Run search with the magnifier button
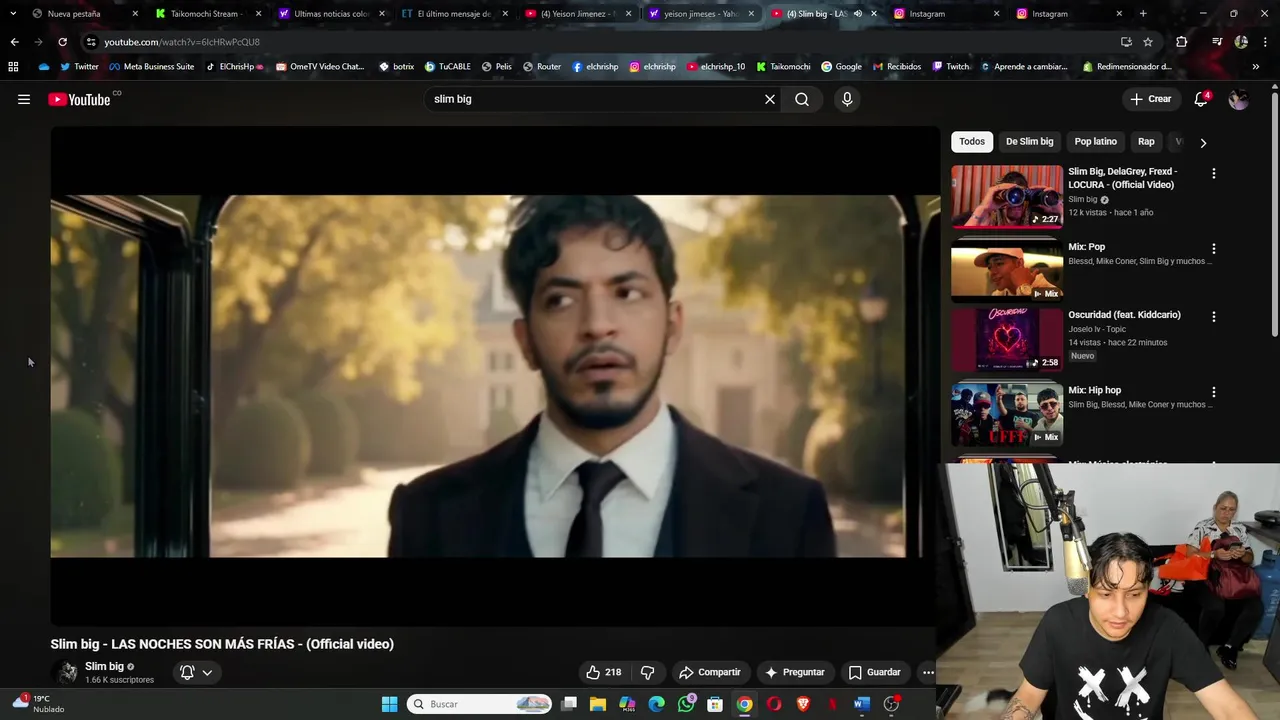 802,99
